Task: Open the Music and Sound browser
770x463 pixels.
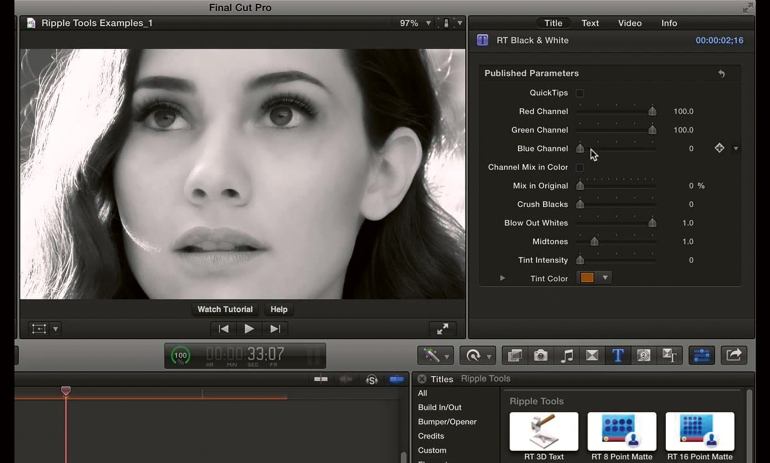Action: (567, 355)
